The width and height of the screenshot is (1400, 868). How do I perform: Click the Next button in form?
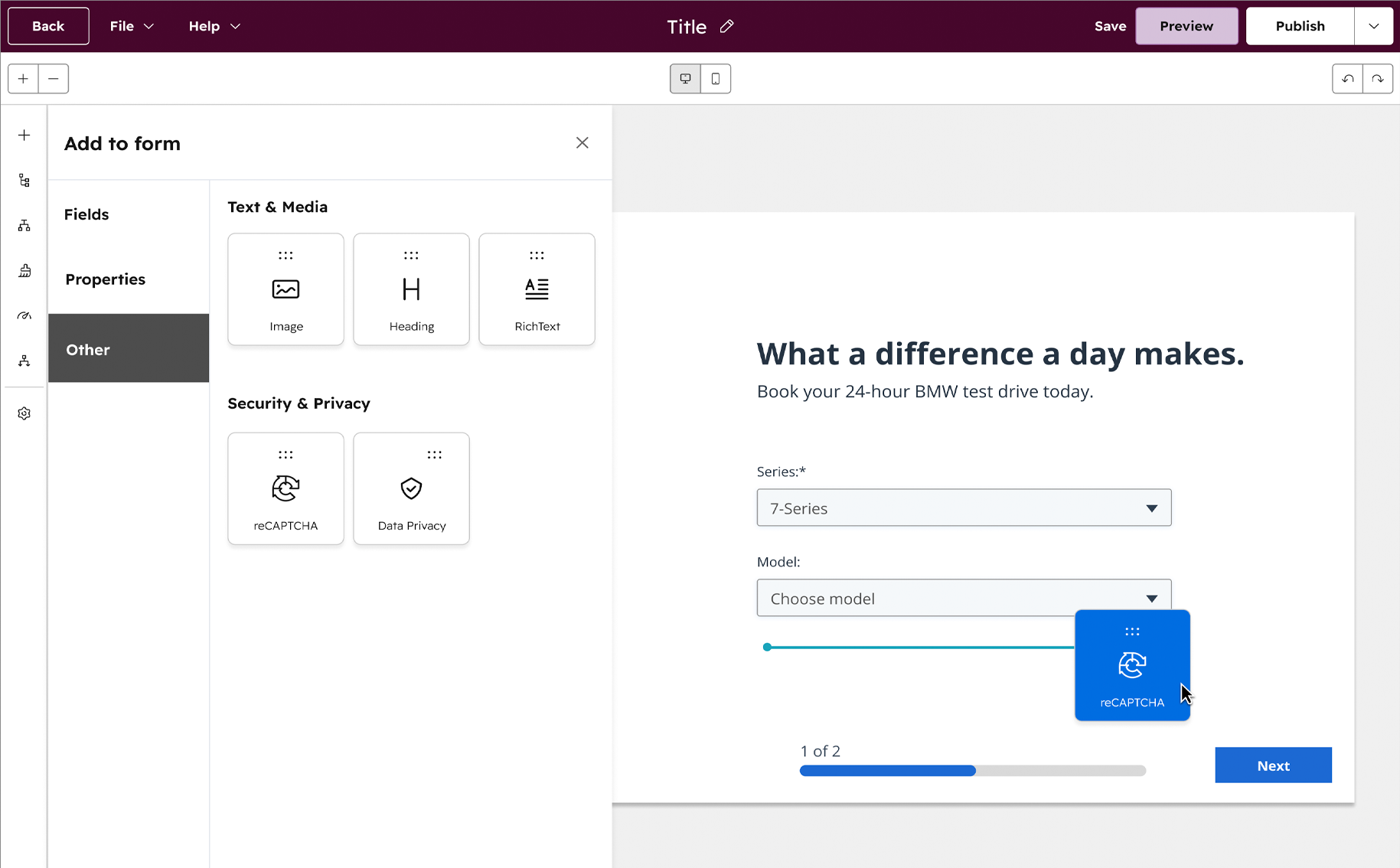pyautogui.click(x=1273, y=765)
